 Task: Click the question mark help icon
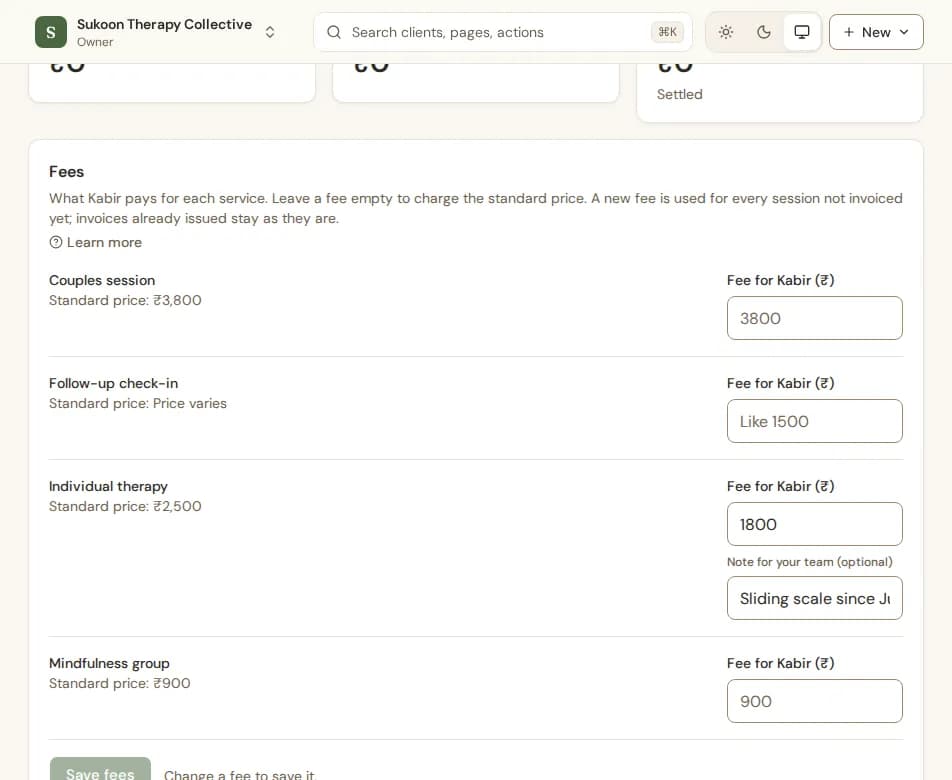point(56,242)
